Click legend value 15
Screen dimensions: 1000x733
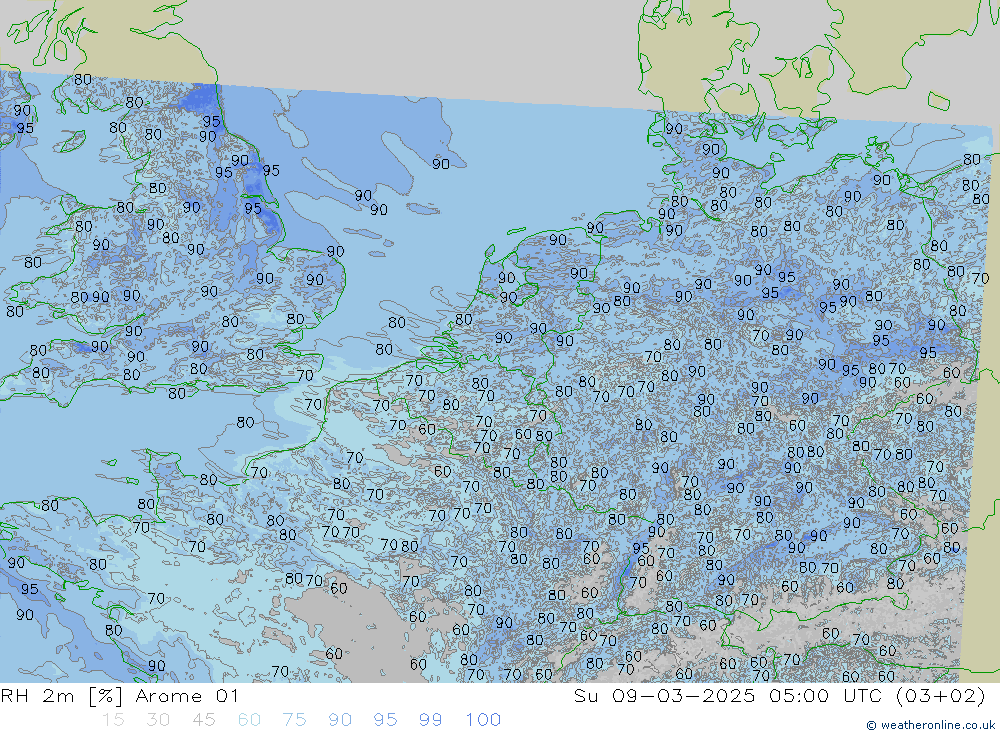[113, 720]
